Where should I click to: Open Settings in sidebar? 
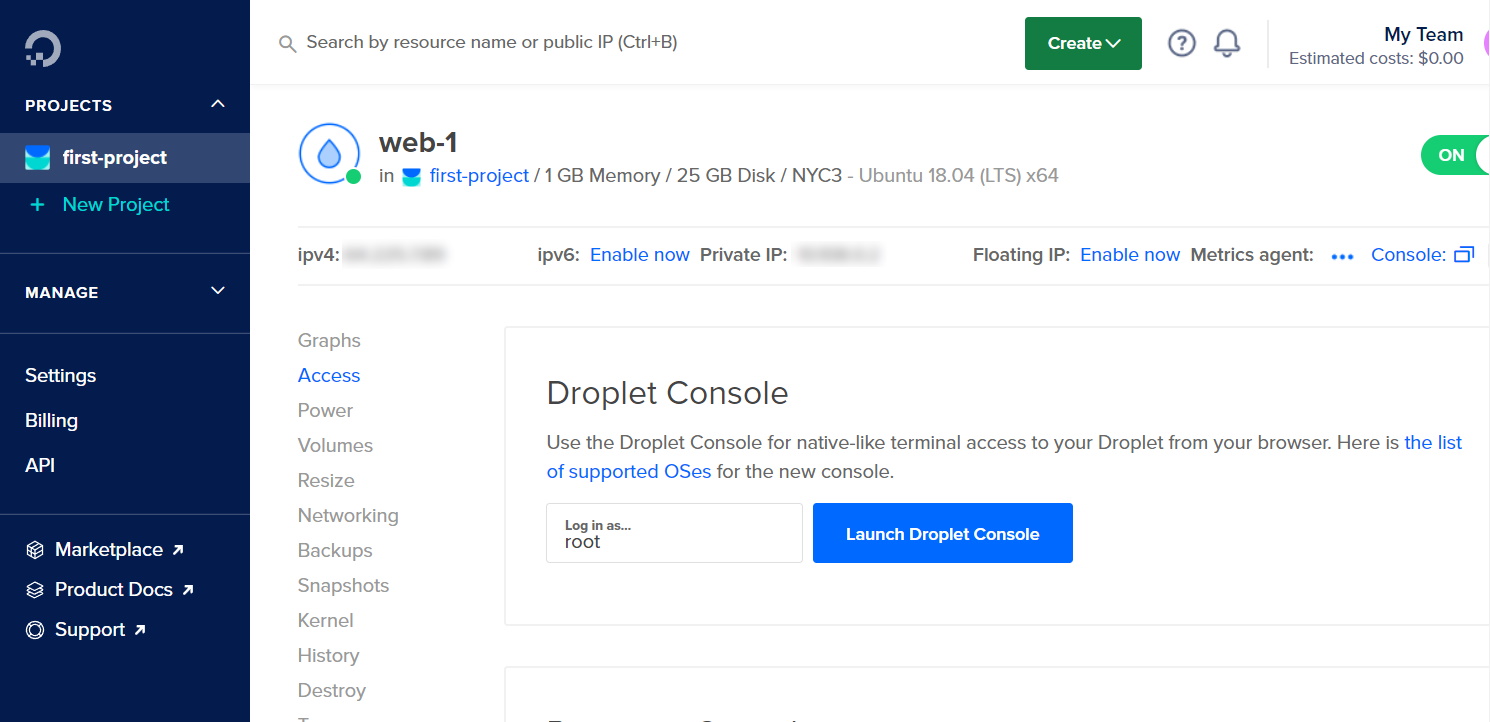click(61, 376)
